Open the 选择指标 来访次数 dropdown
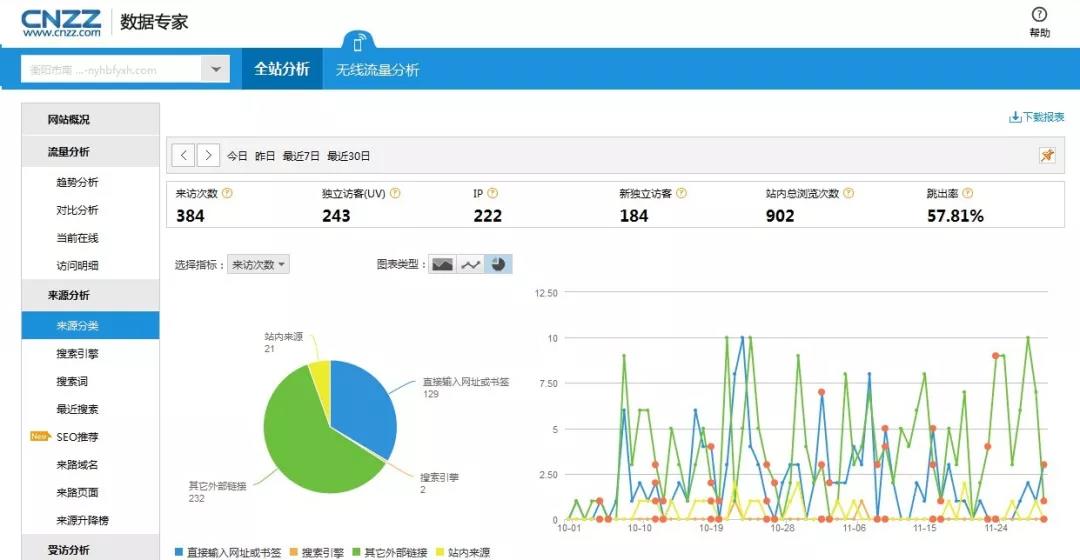Screen dimensions: 1080x560 (x=259, y=265)
